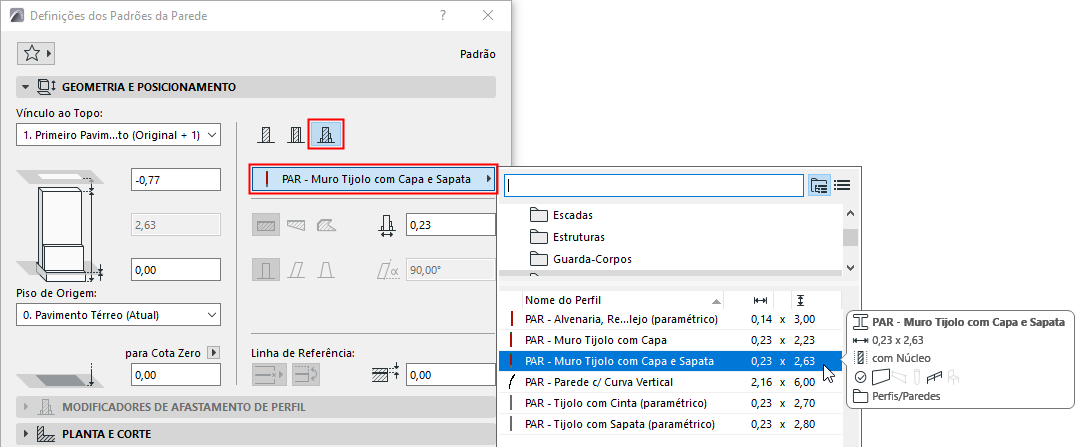The width and height of the screenshot is (1076, 447).
Task: Select PAR - Alvenaria, Re...lejo (paramétrico) profile
Action: coord(670,319)
